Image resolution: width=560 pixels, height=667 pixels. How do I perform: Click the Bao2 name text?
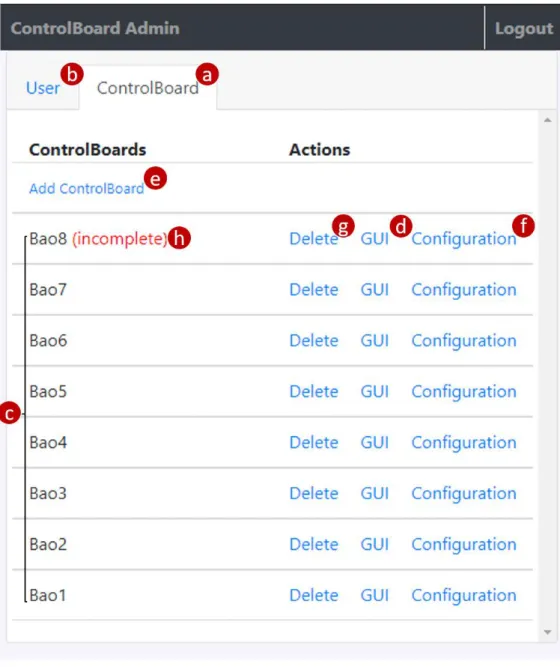click(x=48, y=544)
